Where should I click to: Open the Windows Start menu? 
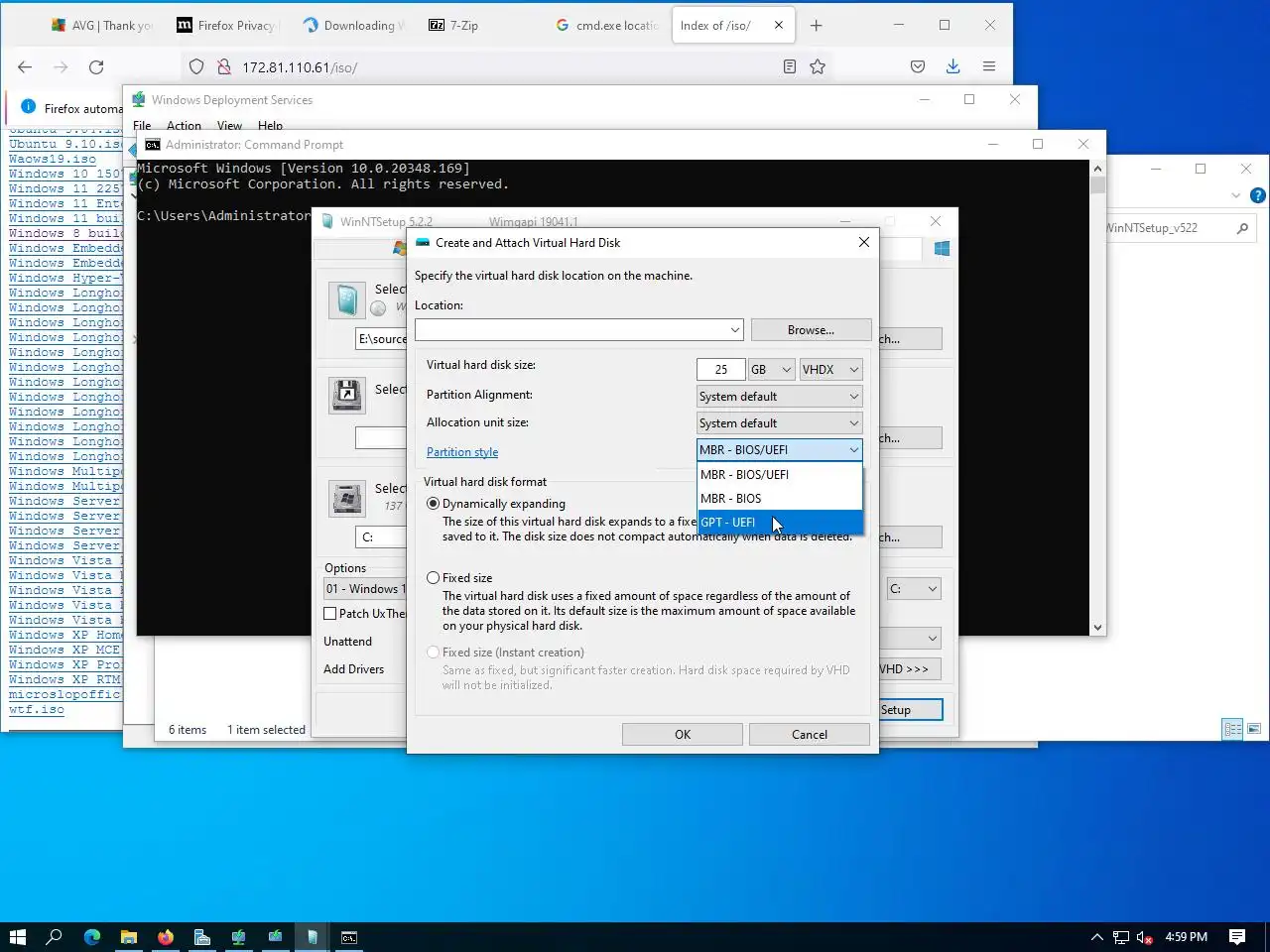click(17, 937)
